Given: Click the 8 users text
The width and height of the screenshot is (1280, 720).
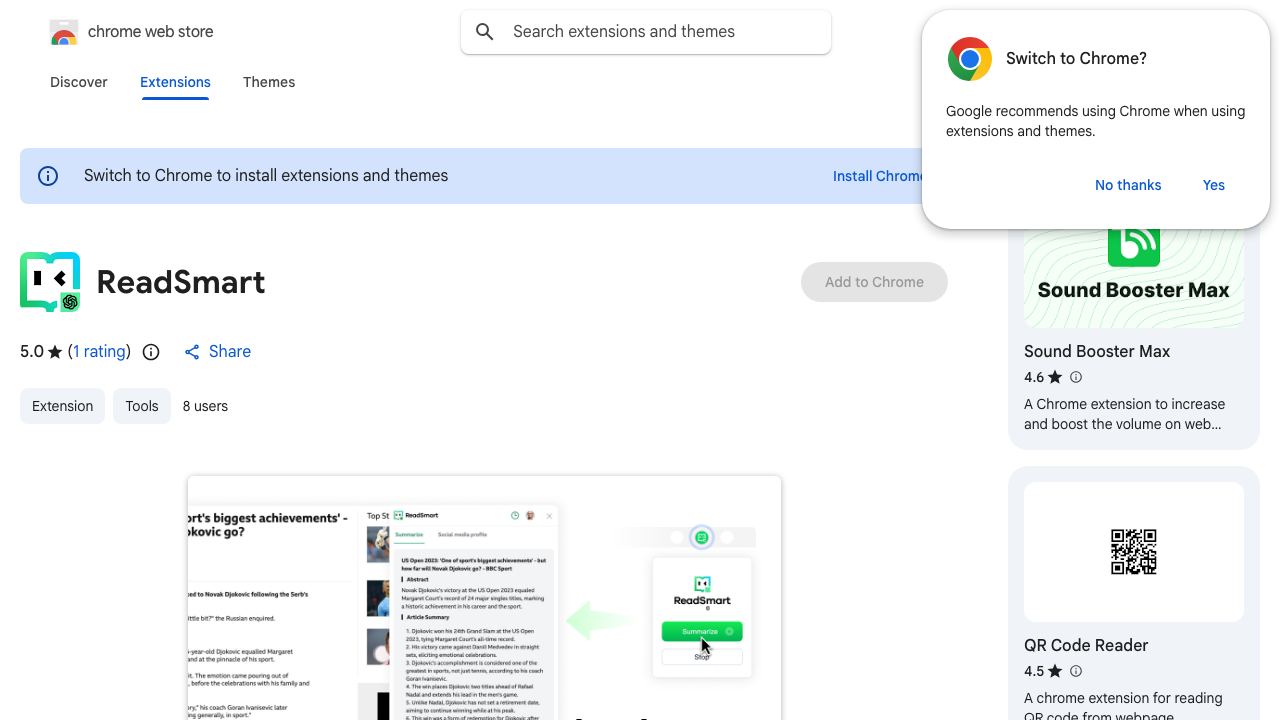Looking at the screenshot, I should (x=205, y=406).
